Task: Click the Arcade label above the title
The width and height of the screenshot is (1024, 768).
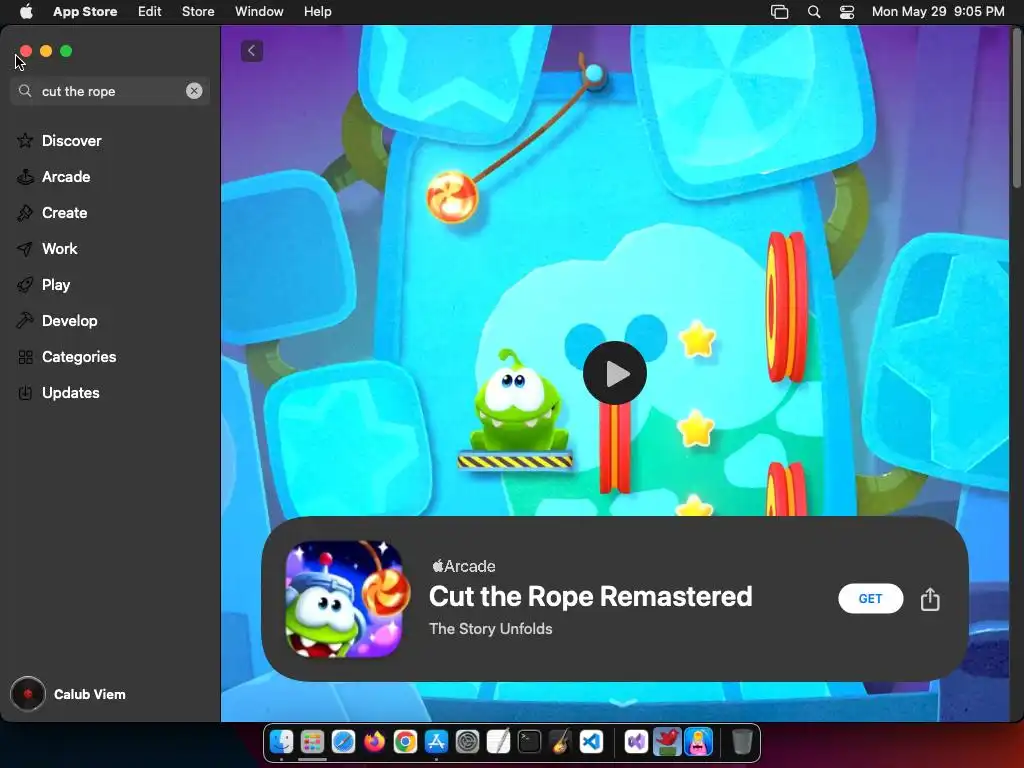Action: (x=464, y=566)
